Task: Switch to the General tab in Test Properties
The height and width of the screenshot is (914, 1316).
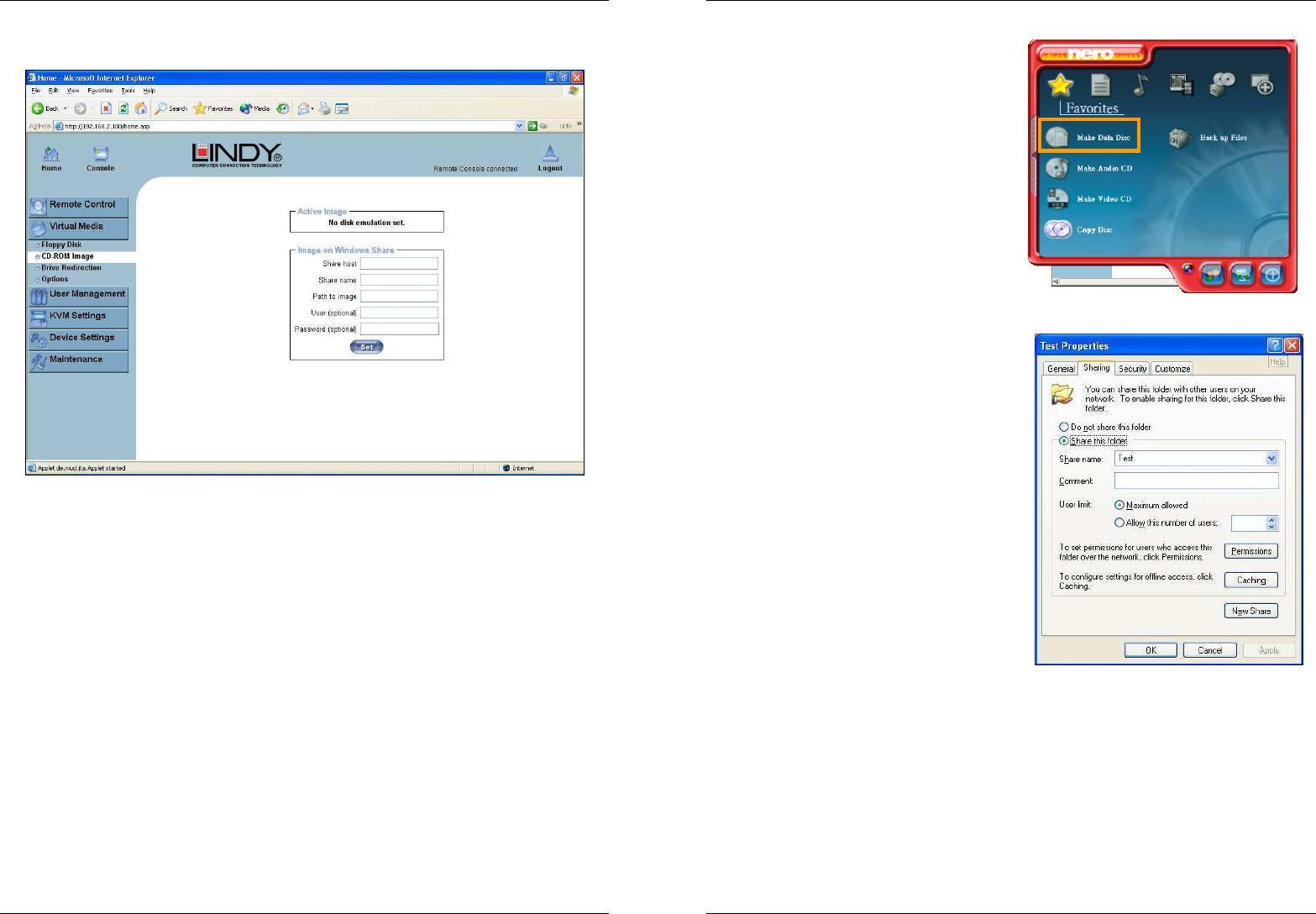Action: (x=1061, y=369)
